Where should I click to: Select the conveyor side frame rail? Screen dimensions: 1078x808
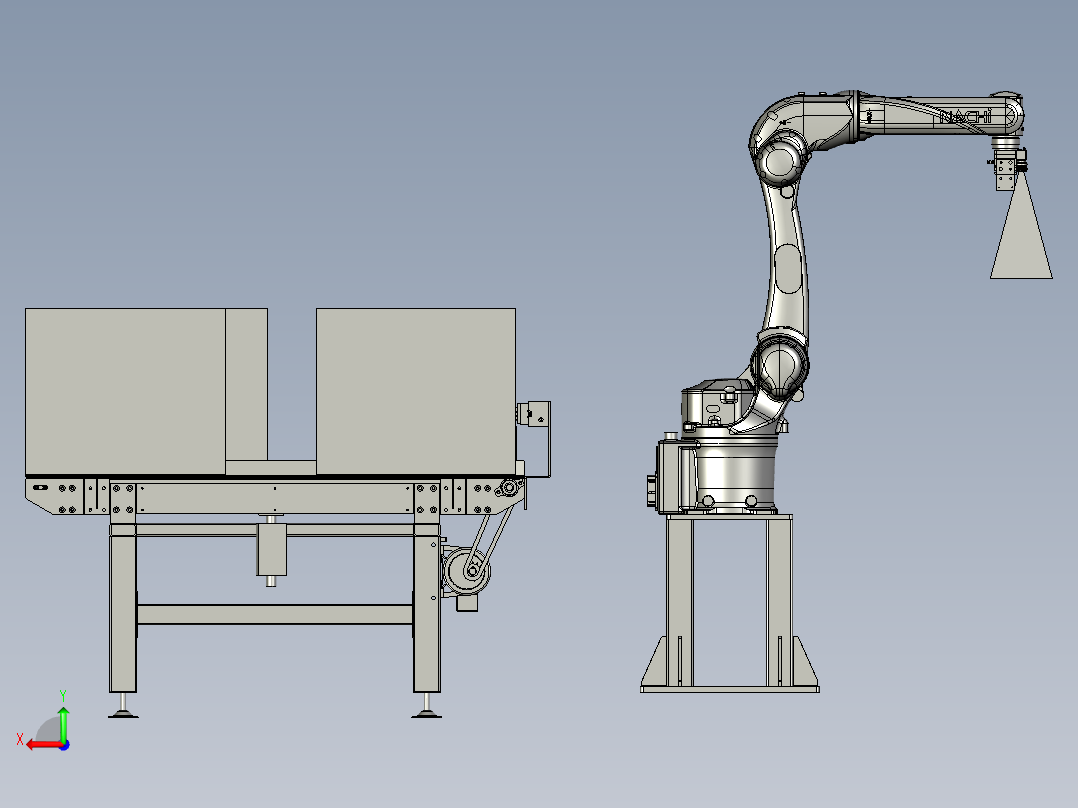pyautogui.click(x=275, y=497)
